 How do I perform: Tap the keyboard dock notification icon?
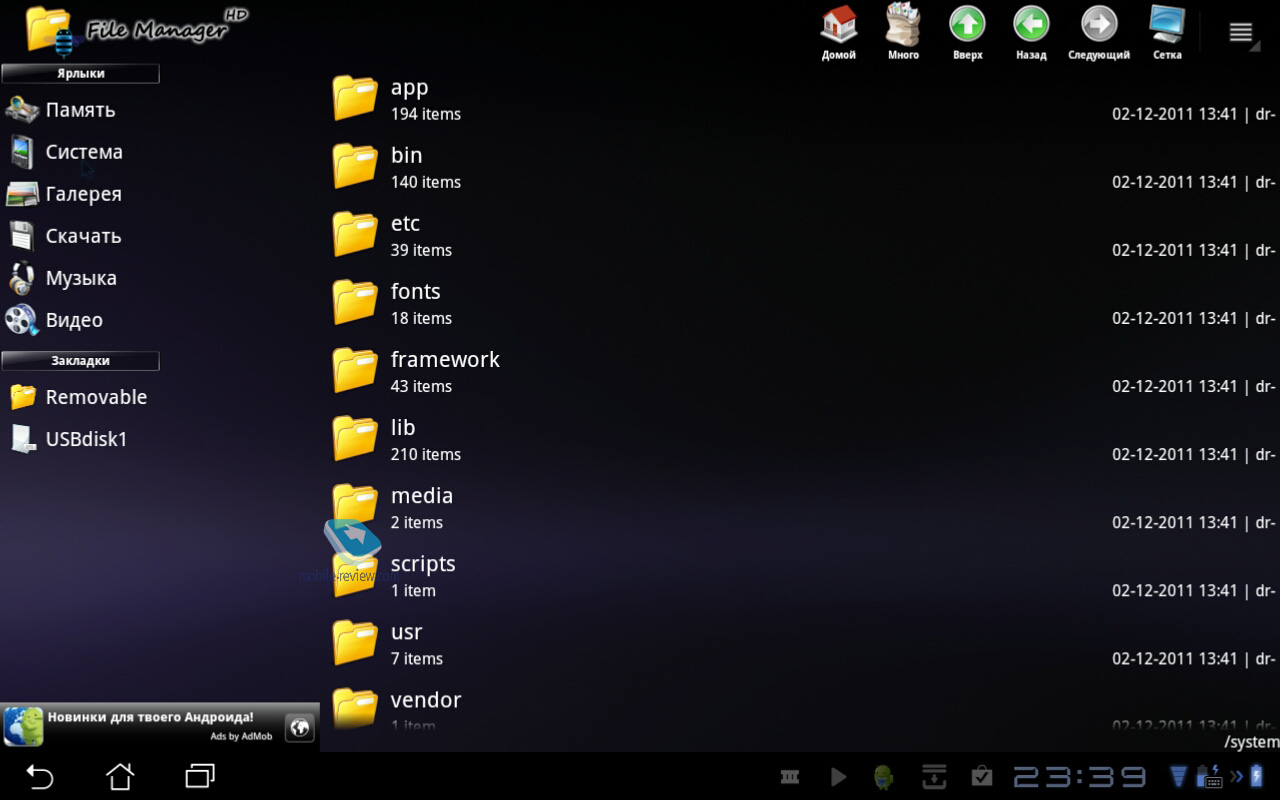tap(1208, 776)
